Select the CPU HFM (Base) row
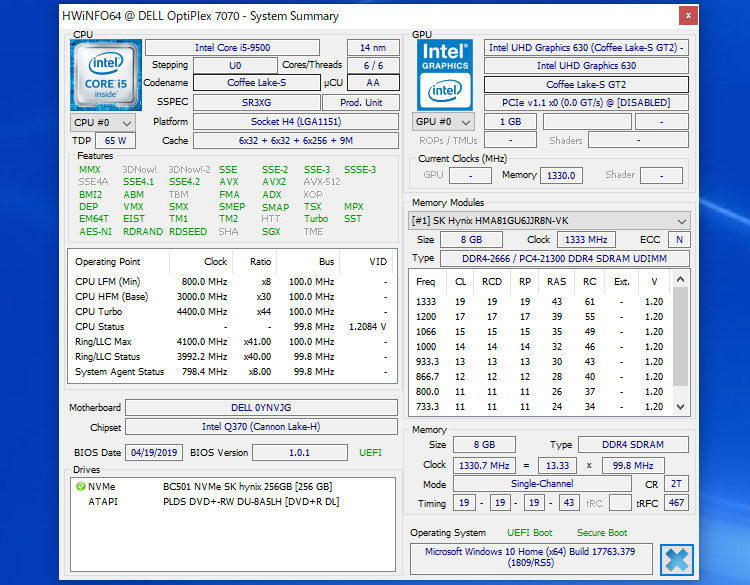 [232, 297]
